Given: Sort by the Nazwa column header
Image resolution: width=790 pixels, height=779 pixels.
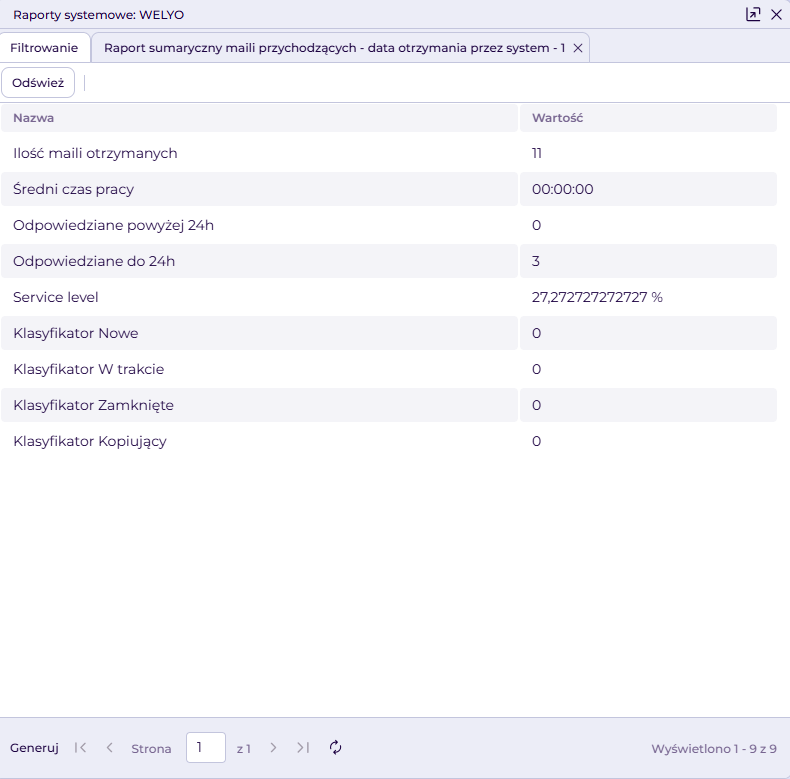Looking at the screenshot, I should [x=259, y=118].
